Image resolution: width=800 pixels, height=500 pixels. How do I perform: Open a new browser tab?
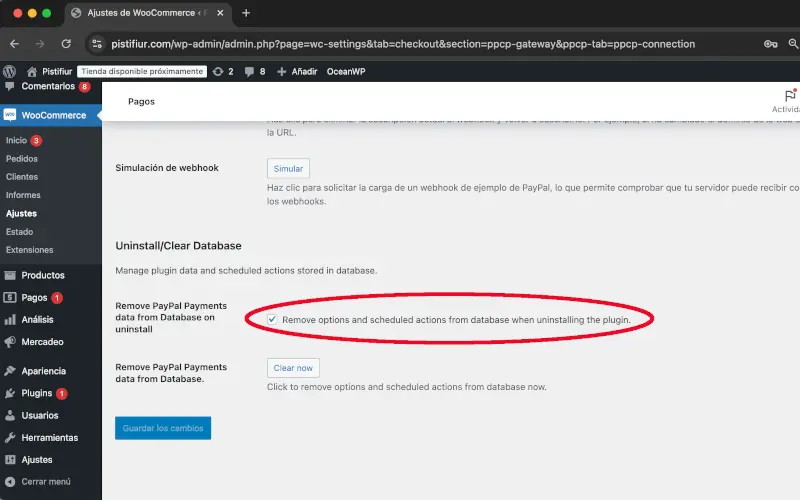[246, 13]
